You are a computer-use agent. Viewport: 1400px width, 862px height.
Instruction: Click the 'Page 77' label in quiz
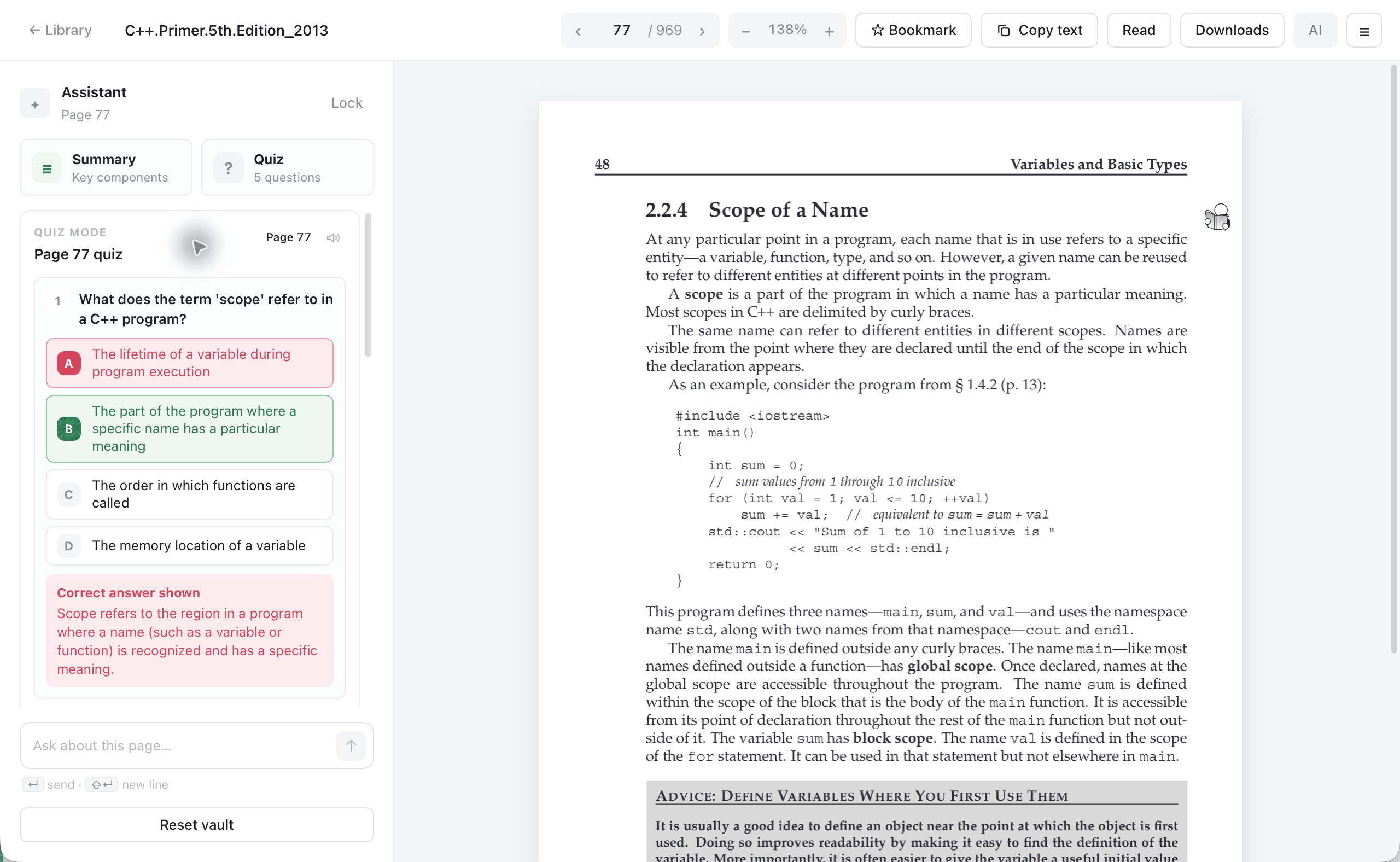[288, 237]
